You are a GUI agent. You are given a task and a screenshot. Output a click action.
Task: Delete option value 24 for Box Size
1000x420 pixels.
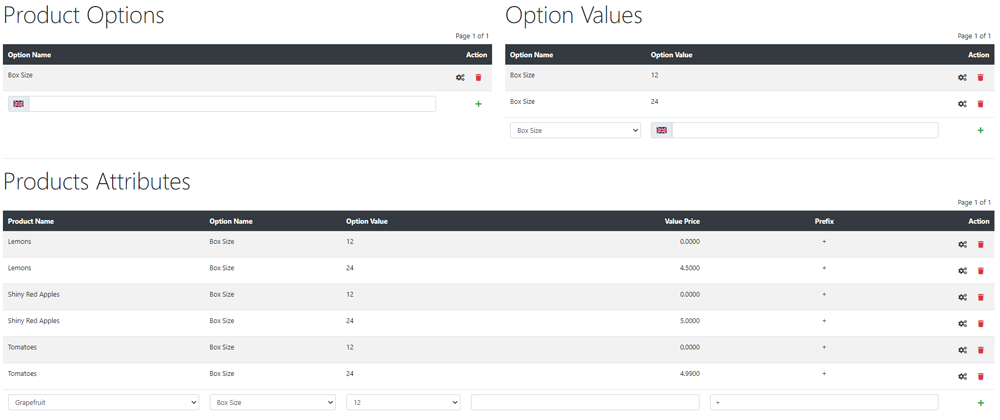[x=981, y=104]
